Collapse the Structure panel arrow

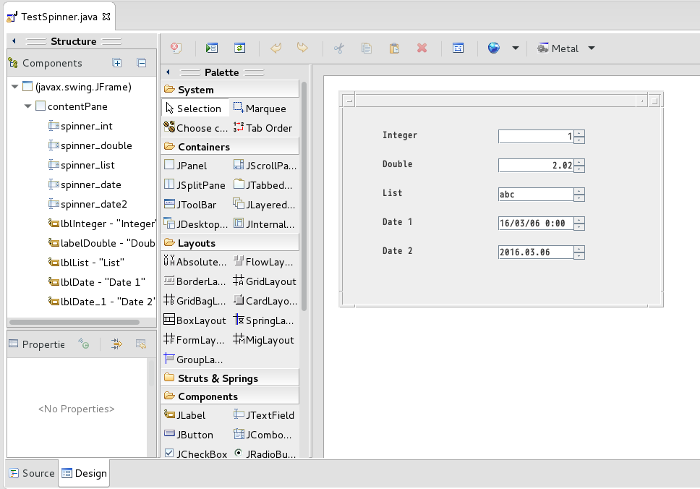[14, 41]
